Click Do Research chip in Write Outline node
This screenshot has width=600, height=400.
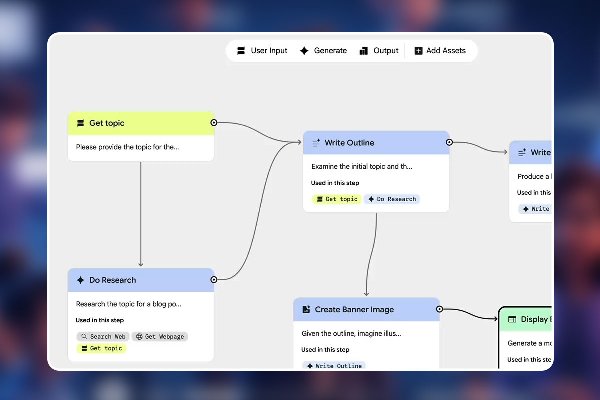(392, 199)
